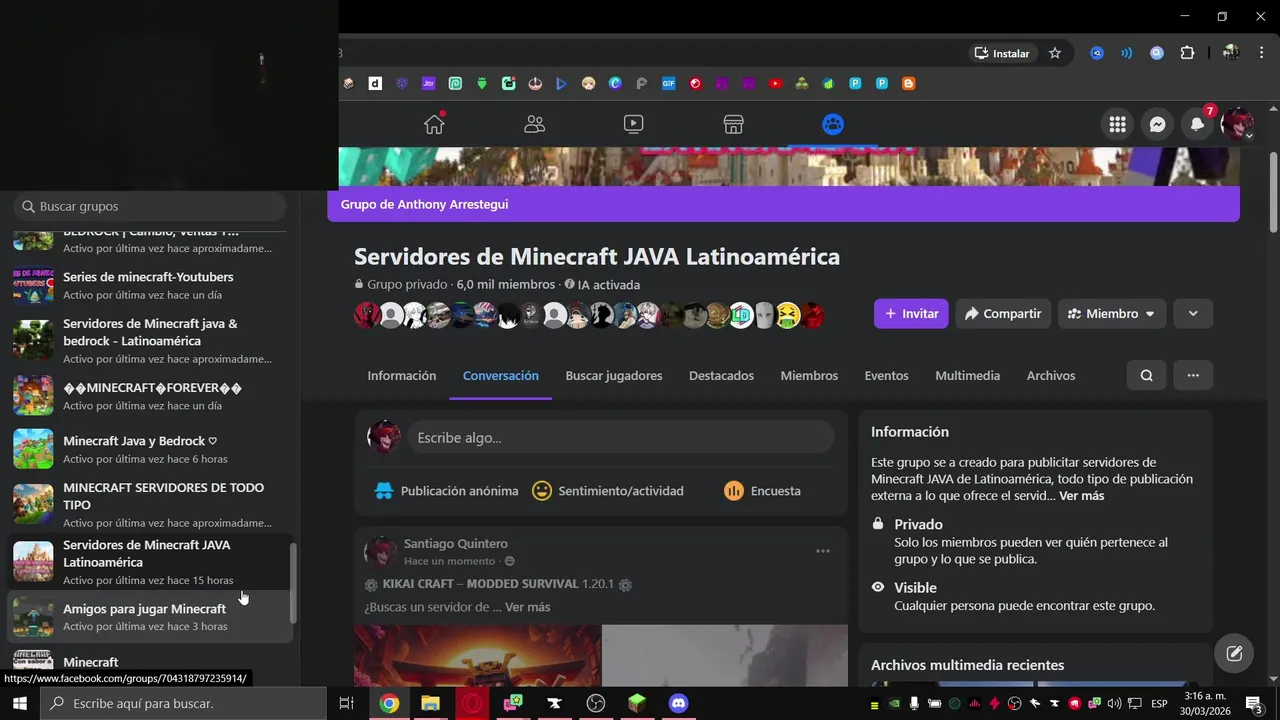Open the Windows notification center icon
The image size is (1280, 720).
[1254, 704]
